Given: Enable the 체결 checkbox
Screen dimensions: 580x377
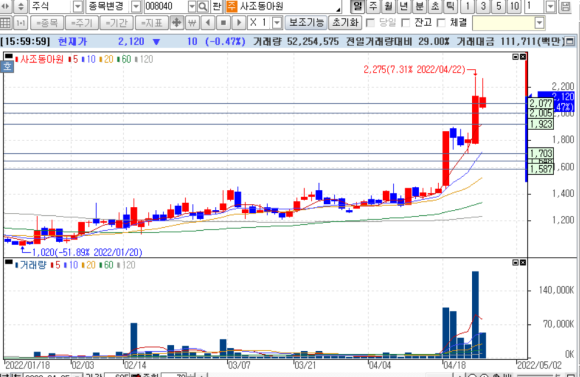Looking at the screenshot, I should [441, 23].
